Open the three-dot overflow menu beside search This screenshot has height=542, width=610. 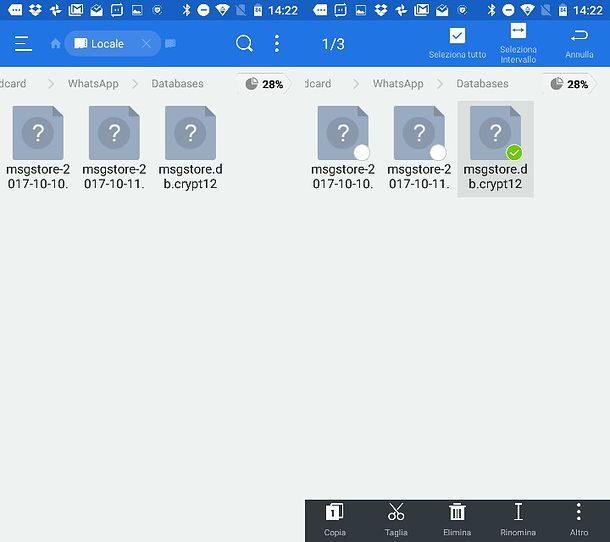pyautogui.click(x=277, y=44)
